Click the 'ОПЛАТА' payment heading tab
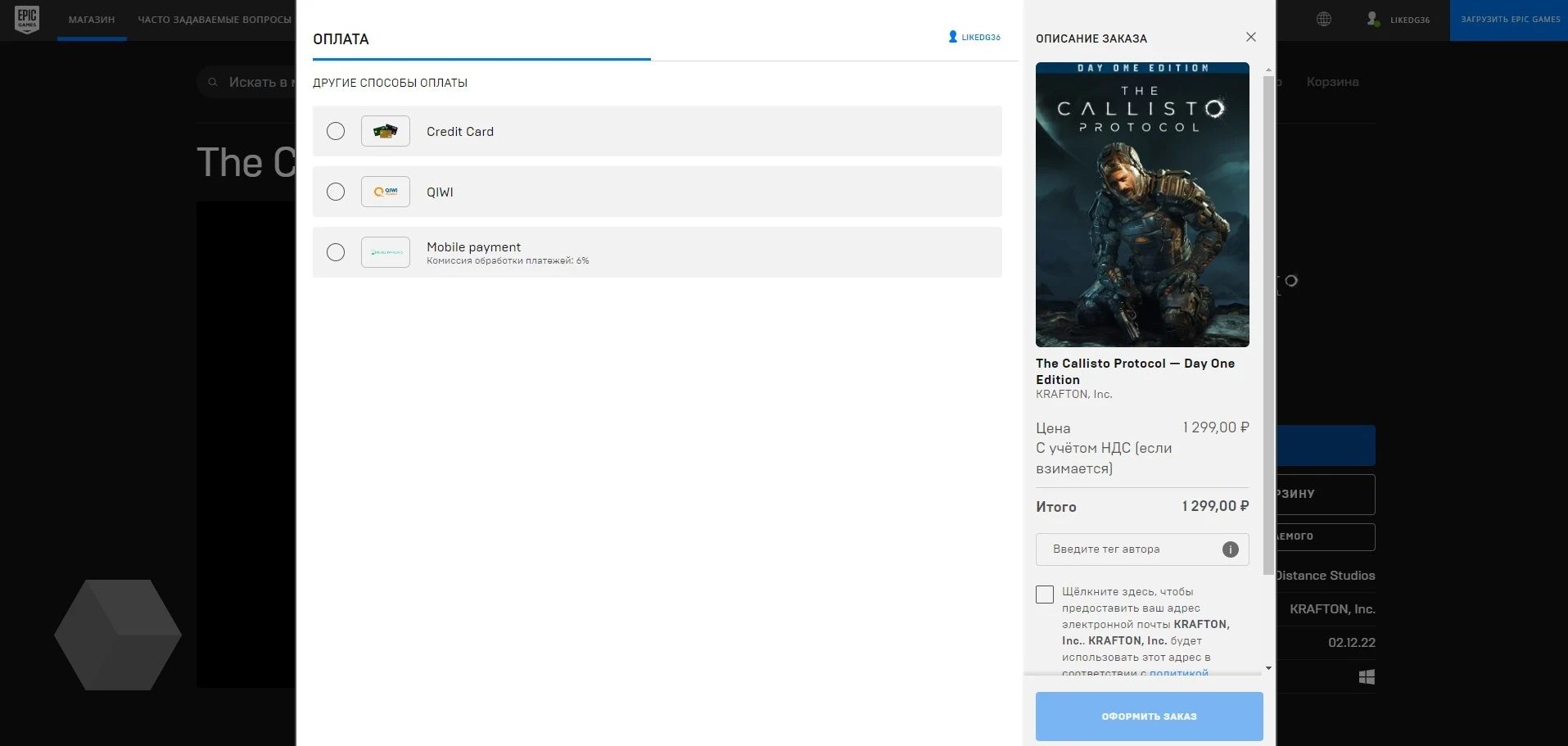 [x=341, y=39]
